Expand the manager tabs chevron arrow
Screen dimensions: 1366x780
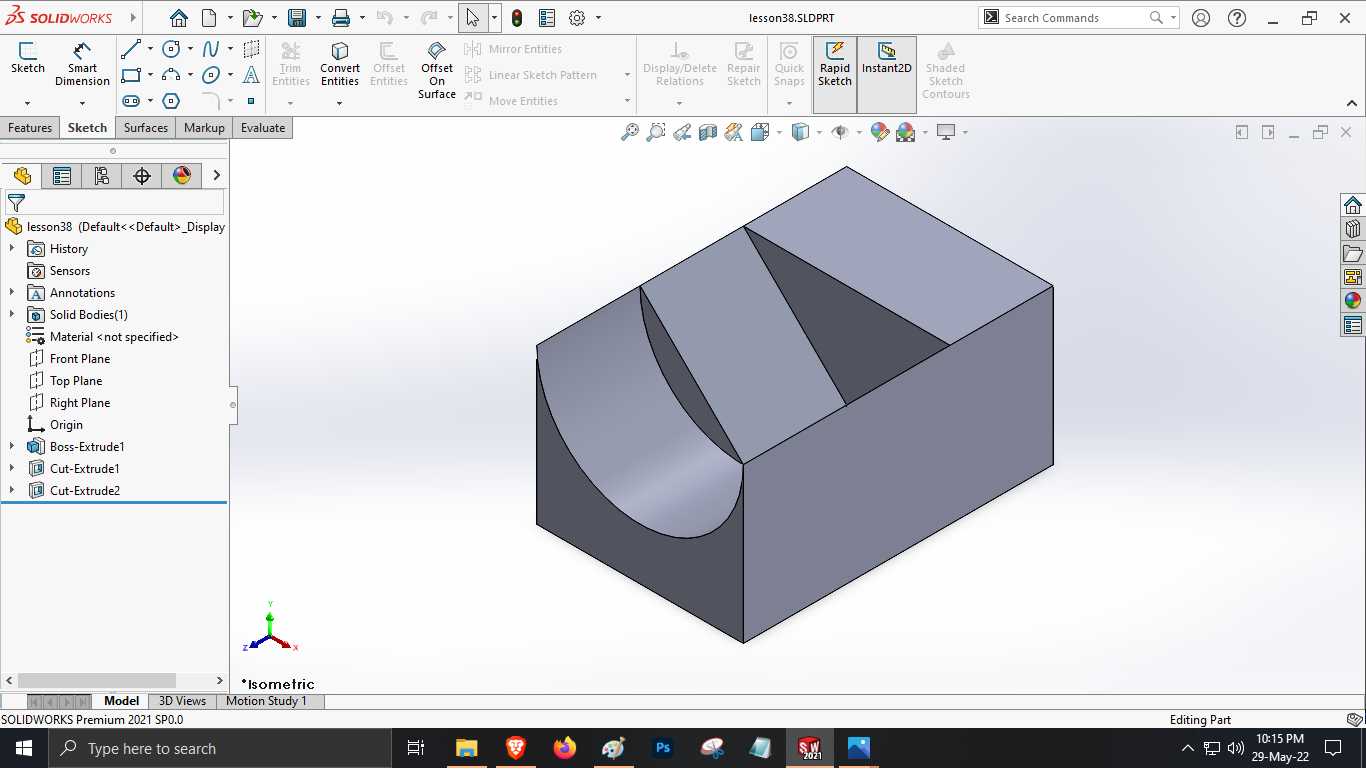[216, 176]
